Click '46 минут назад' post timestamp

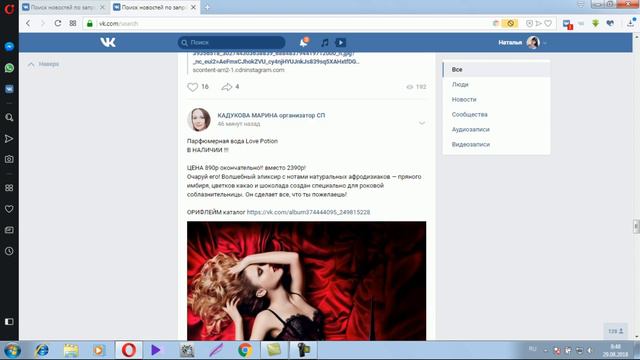pyautogui.click(x=238, y=124)
